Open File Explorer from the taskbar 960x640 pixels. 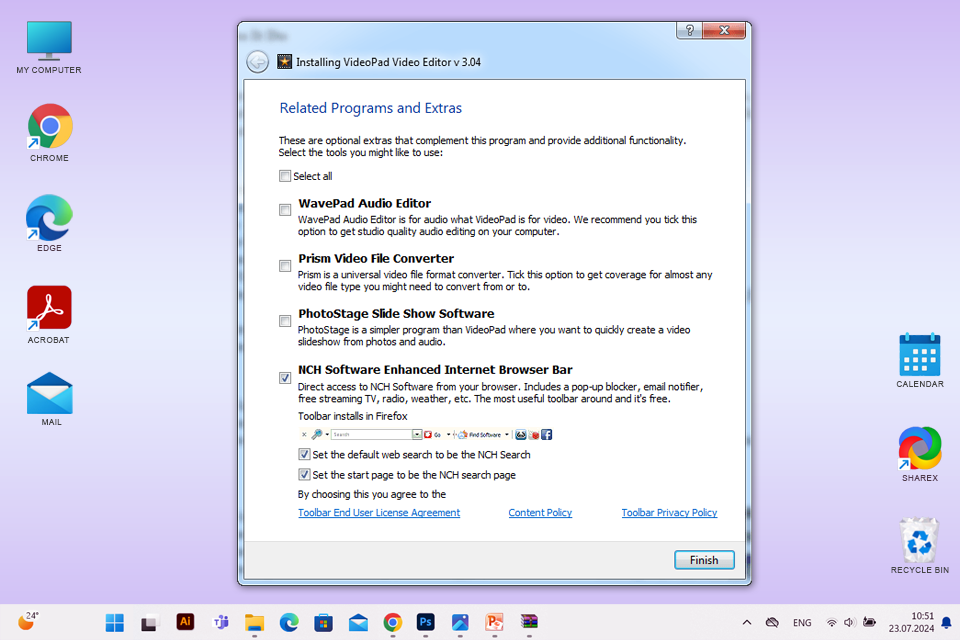coord(254,623)
